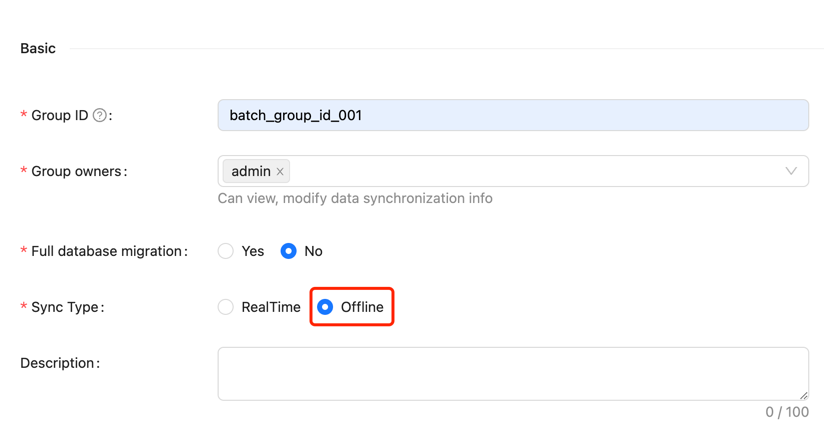Click the Group ID help question-mark icon
The image size is (824, 422).
point(100,116)
